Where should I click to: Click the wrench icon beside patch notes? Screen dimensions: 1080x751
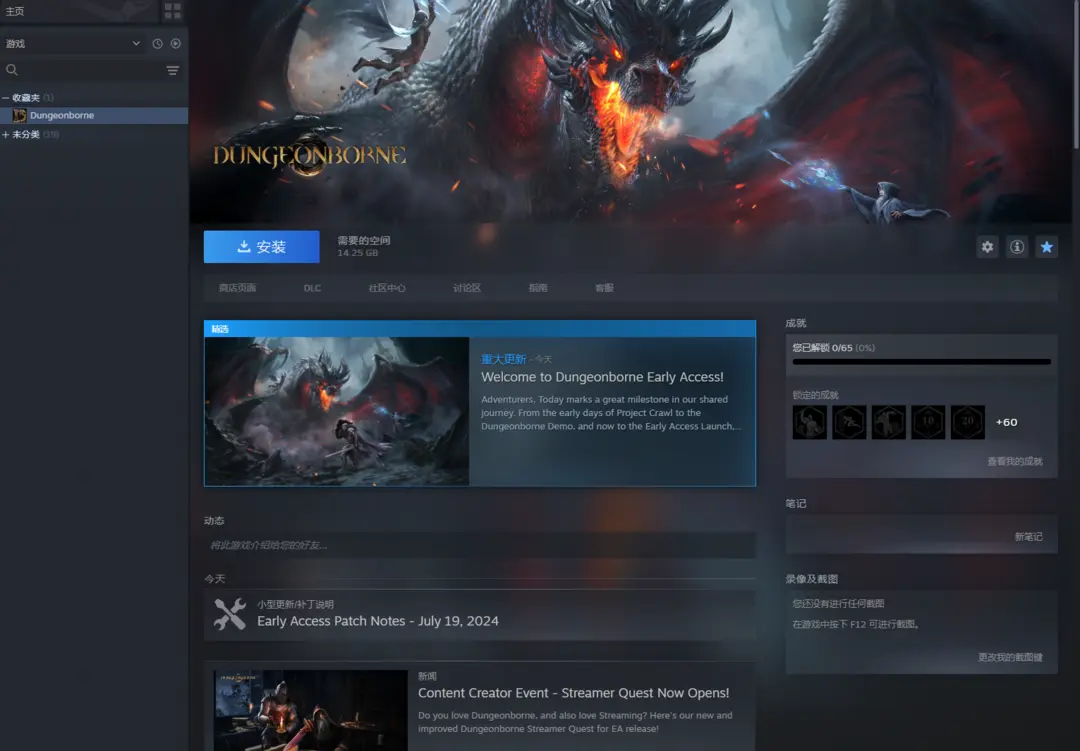tap(230, 615)
